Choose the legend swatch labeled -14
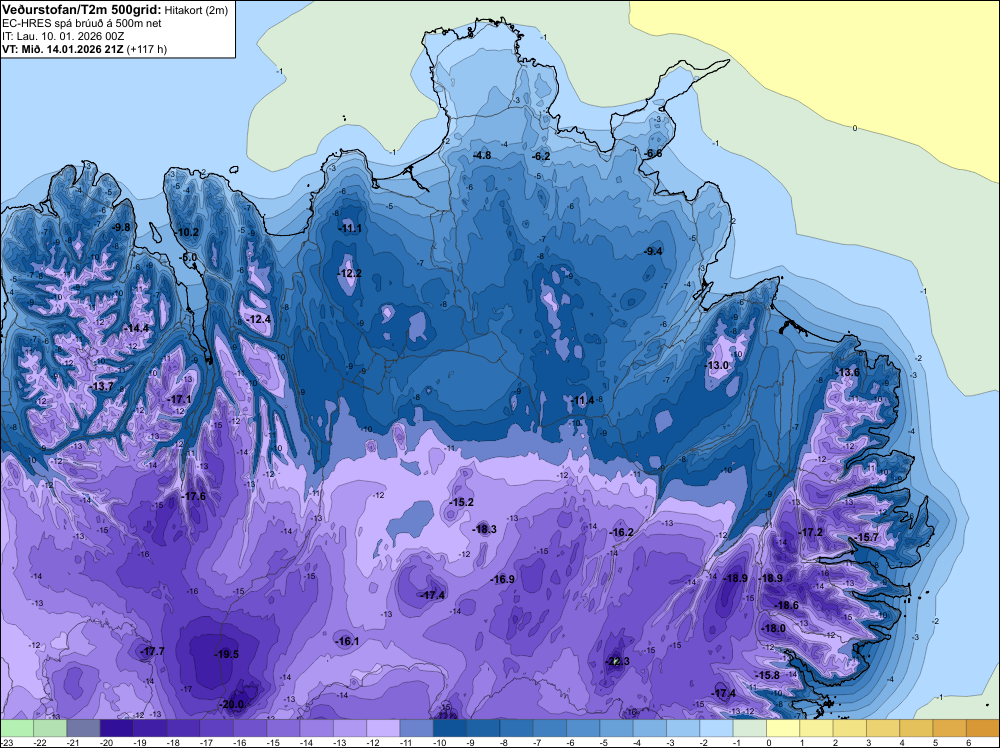The width and height of the screenshot is (1000, 748). pos(316,728)
